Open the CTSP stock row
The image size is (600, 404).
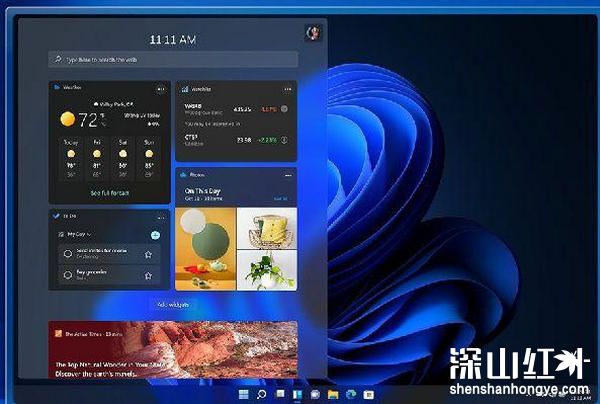click(x=236, y=140)
